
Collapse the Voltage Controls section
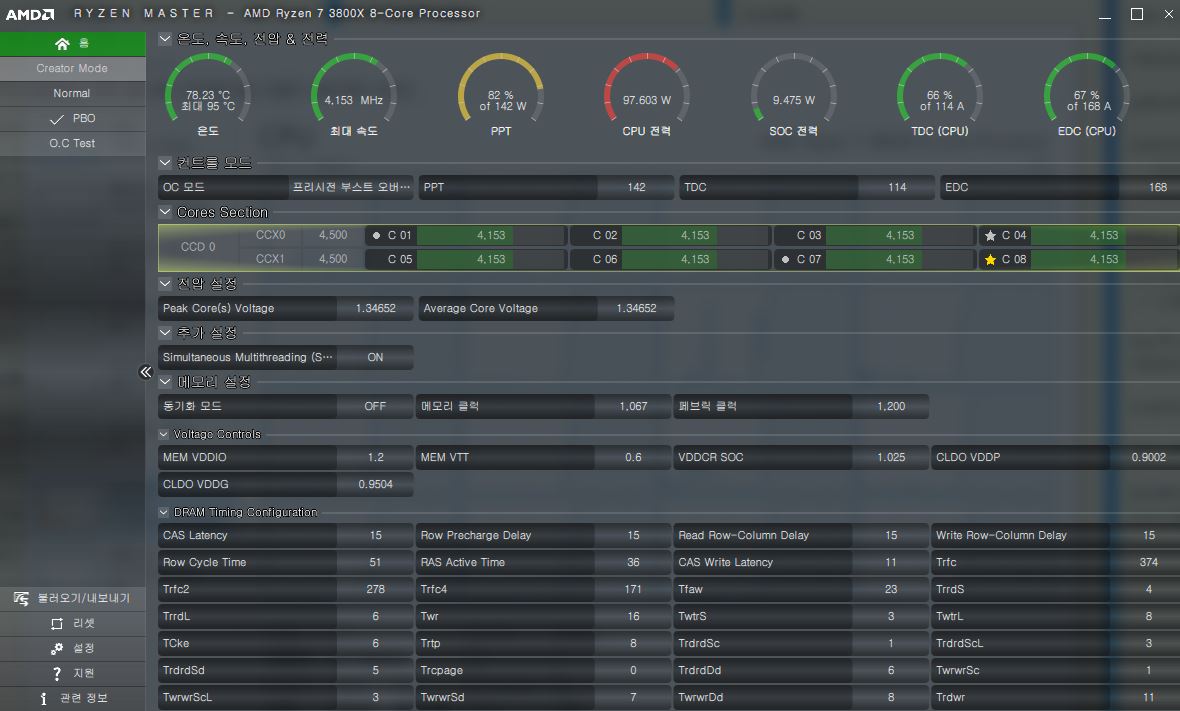click(163, 434)
